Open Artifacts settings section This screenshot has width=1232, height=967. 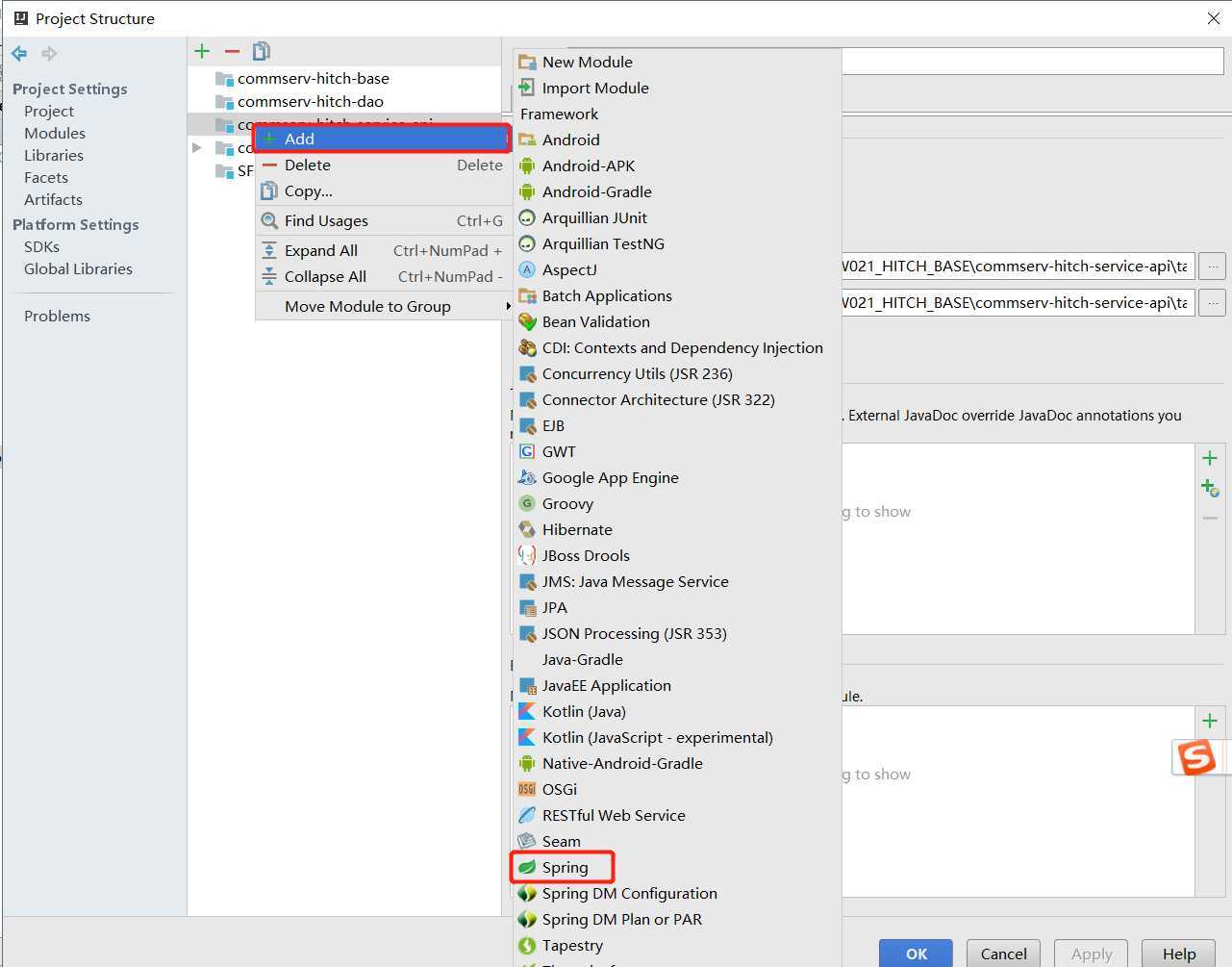point(53,199)
